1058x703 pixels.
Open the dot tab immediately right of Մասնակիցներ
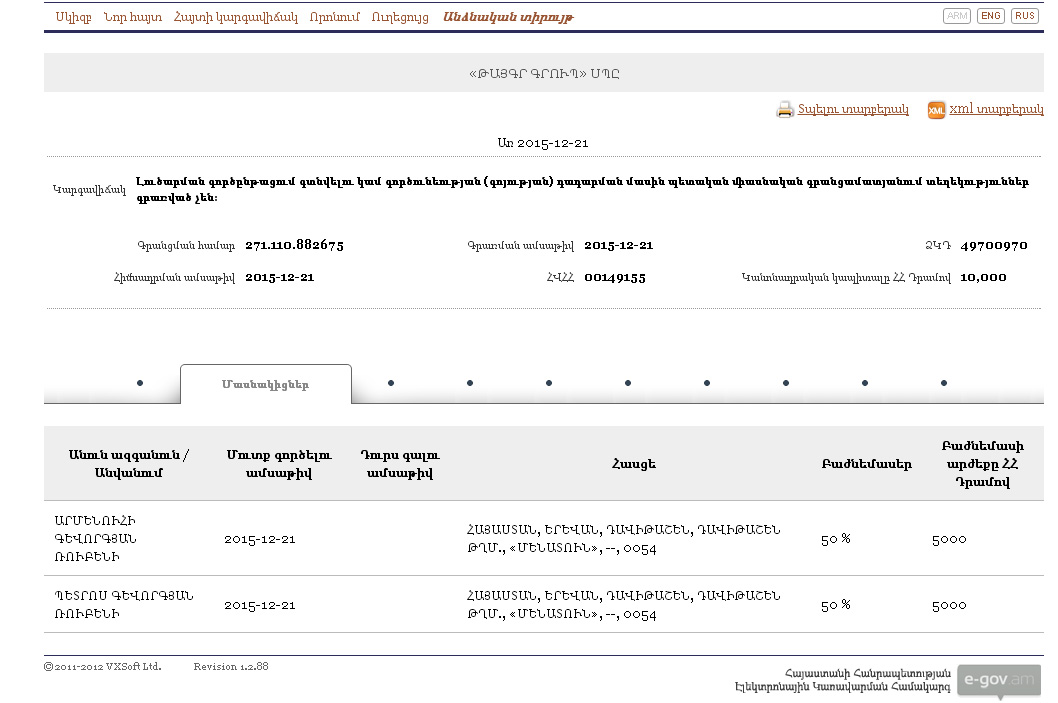391,383
